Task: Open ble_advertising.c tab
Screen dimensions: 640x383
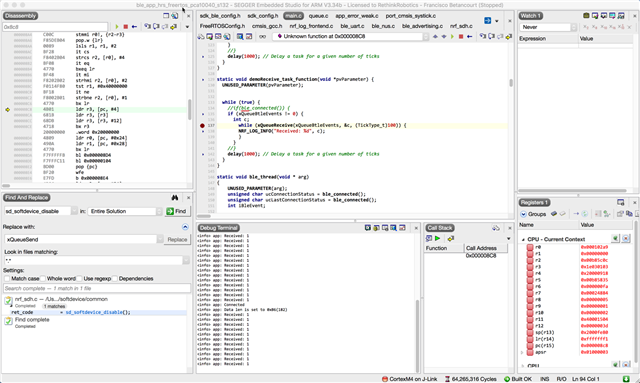Action: (422, 26)
